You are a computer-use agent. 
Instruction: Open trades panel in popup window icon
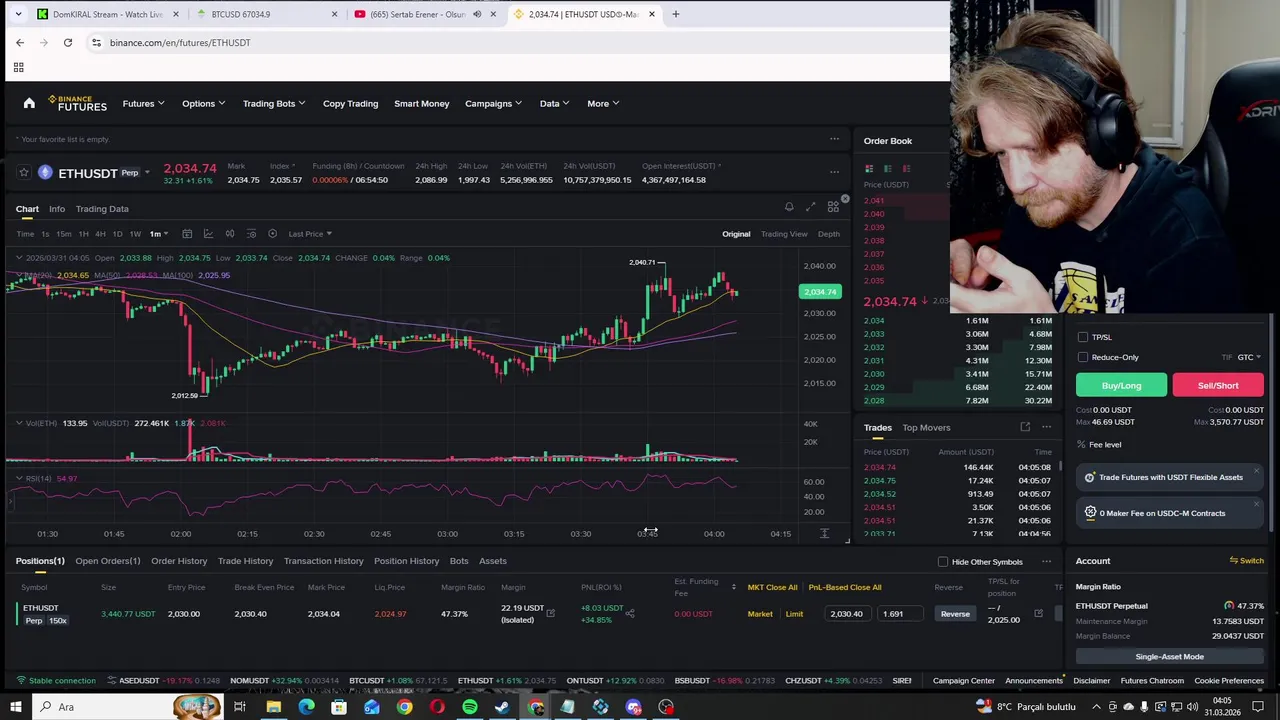pyautogui.click(x=1025, y=427)
